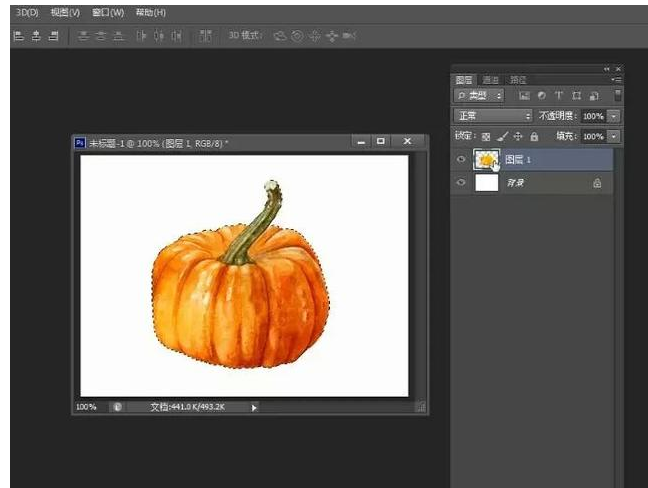Viewport: 648px width, 488px height.
Task: Click the pixel layer filter icon
Action: tap(523, 96)
